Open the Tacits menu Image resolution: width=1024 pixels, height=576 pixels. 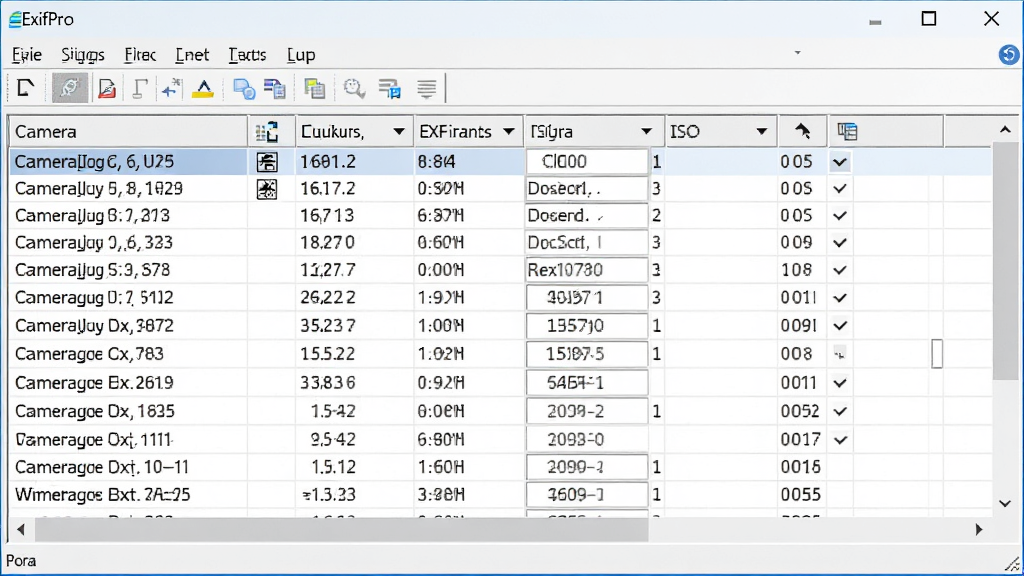point(248,55)
